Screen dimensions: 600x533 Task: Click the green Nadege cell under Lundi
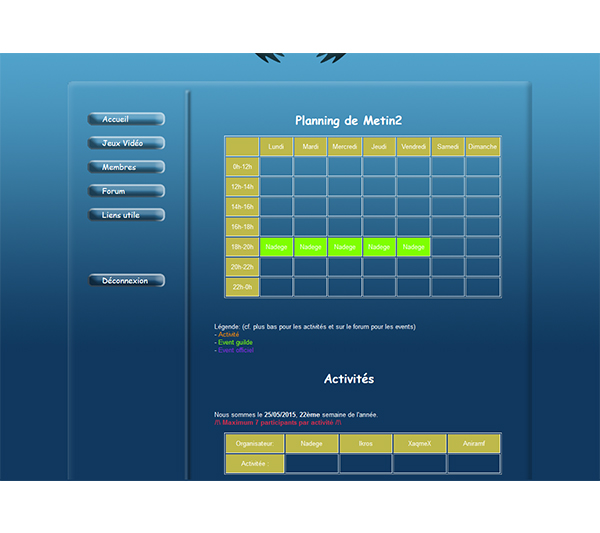277,247
